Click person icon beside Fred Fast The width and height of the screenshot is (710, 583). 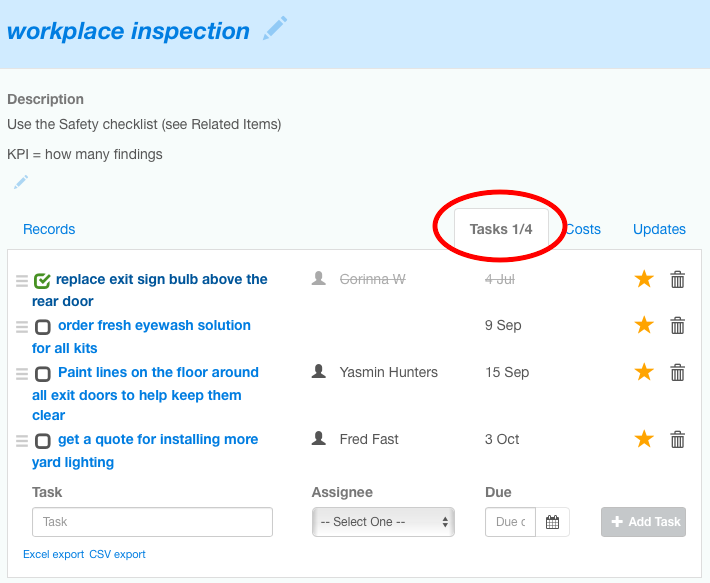click(319, 438)
